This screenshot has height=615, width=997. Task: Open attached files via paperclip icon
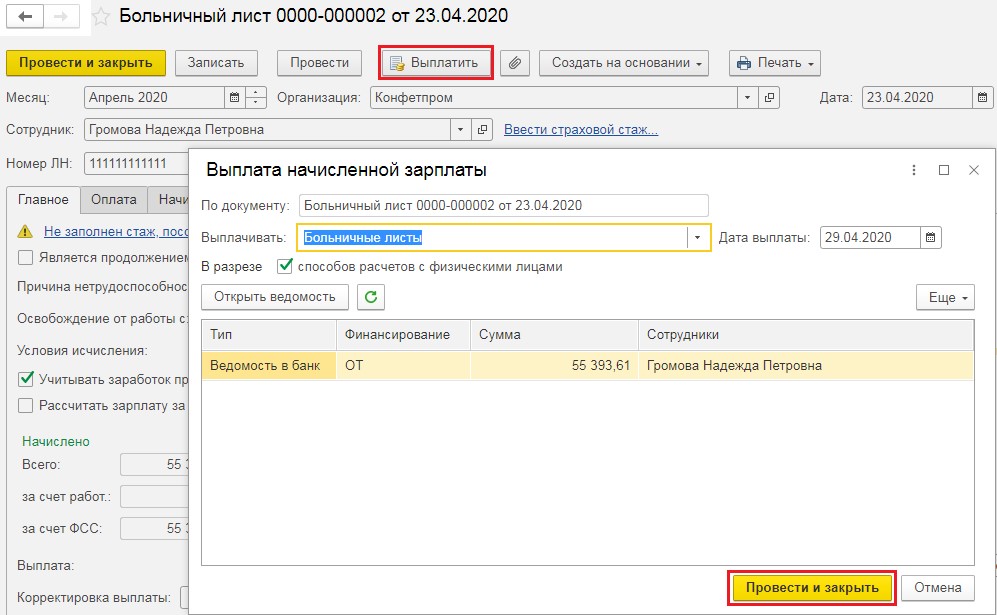[x=514, y=63]
